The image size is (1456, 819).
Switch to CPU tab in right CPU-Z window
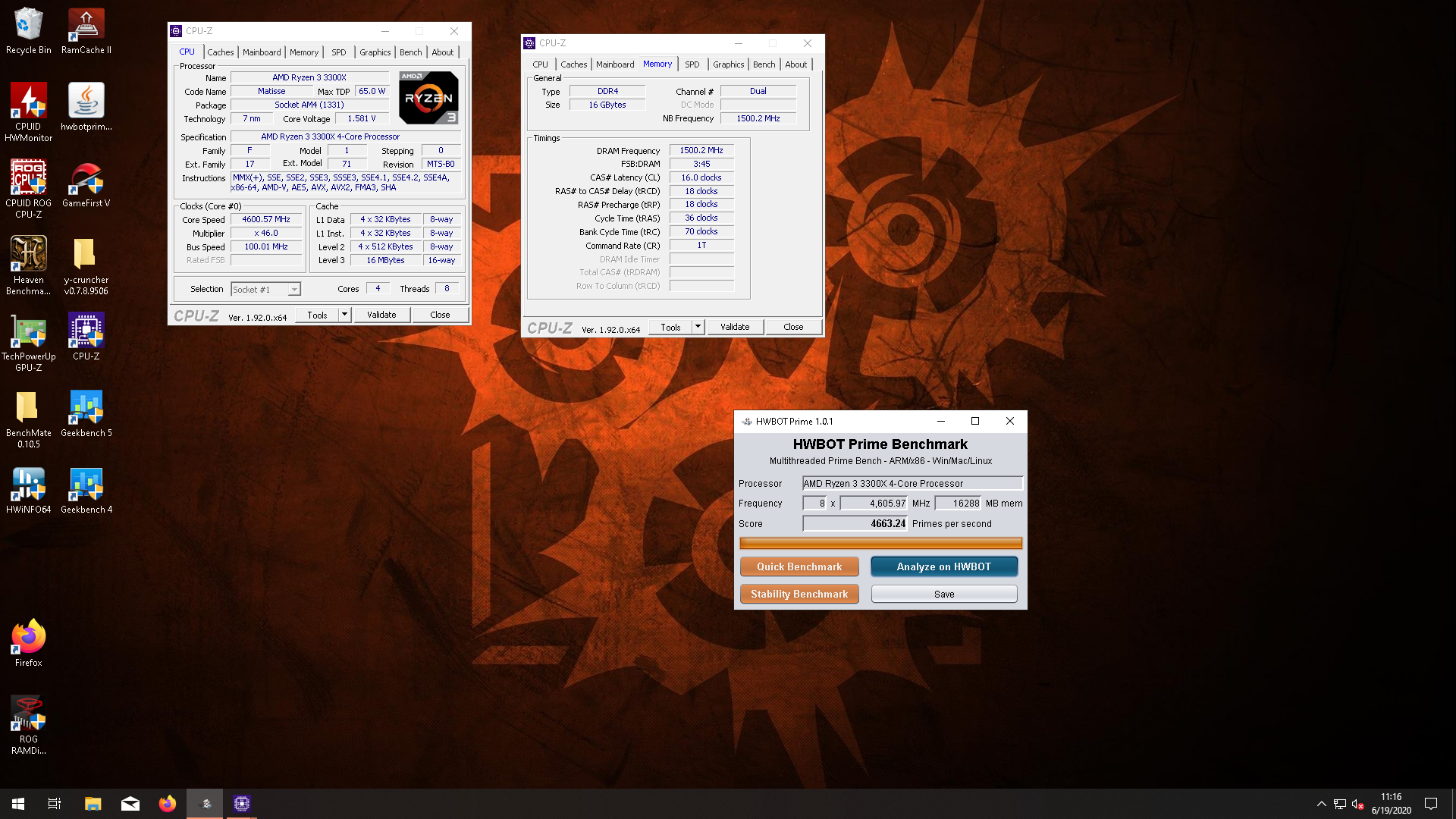[x=540, y=64]
